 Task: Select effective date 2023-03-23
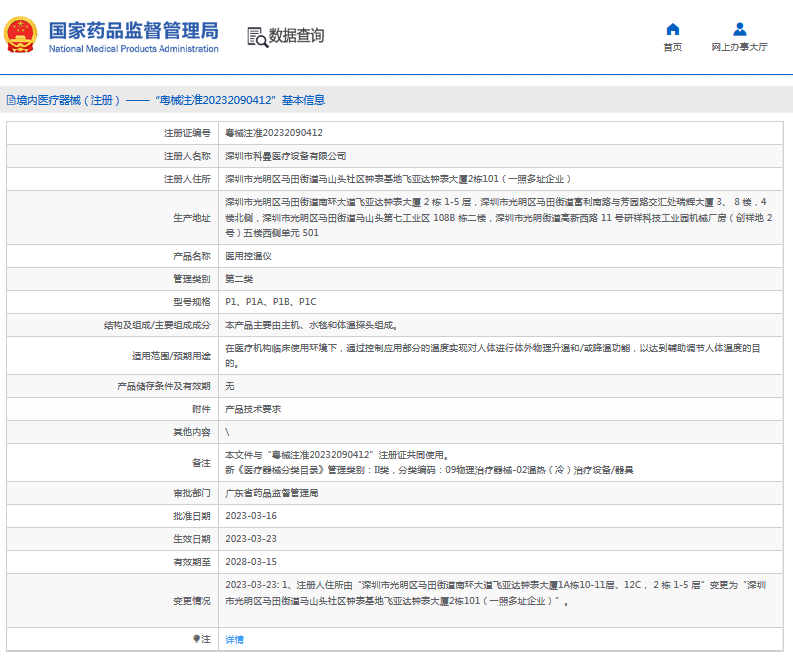[251, 539]
